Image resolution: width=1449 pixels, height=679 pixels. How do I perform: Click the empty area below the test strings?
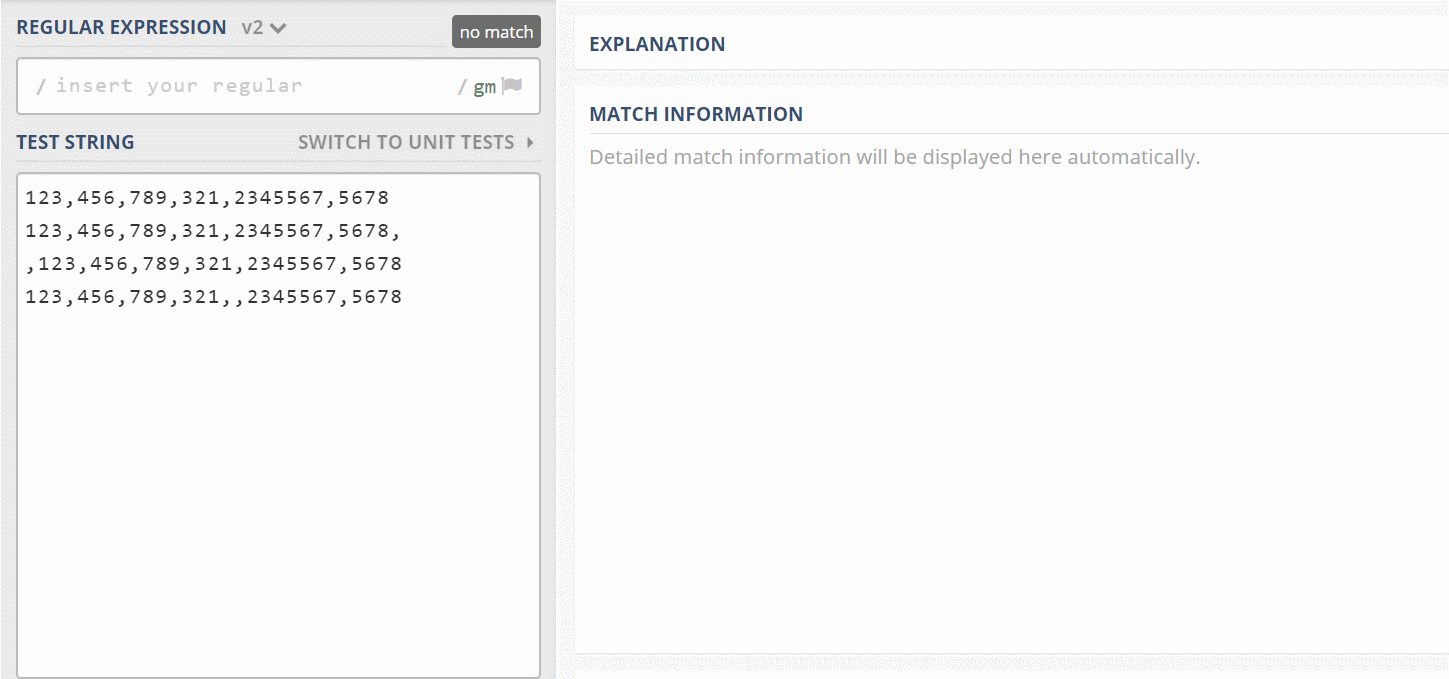[x=278, y=490]
